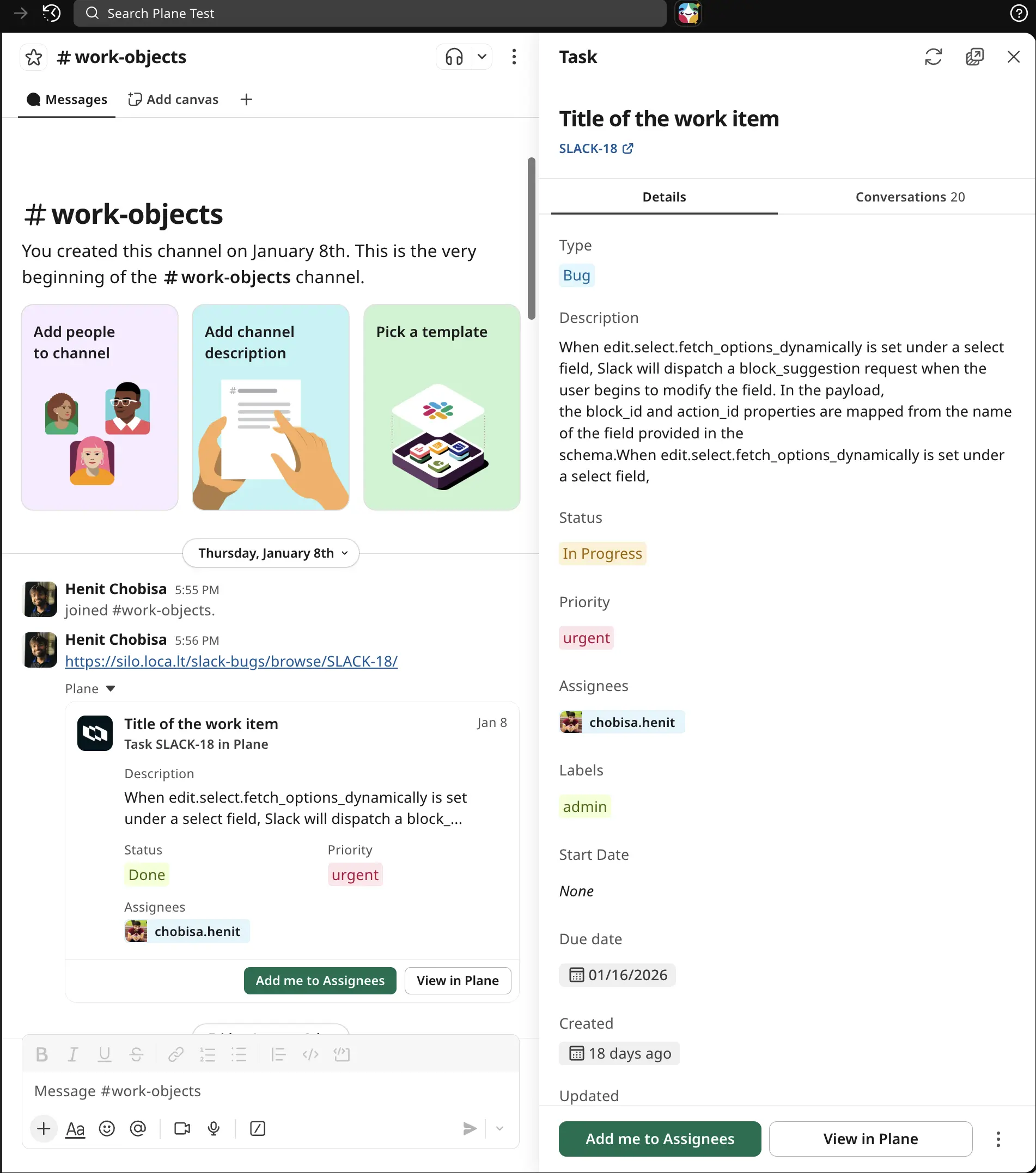
Task: Collapse the Plane message attachment
Action: click(111, 689)
